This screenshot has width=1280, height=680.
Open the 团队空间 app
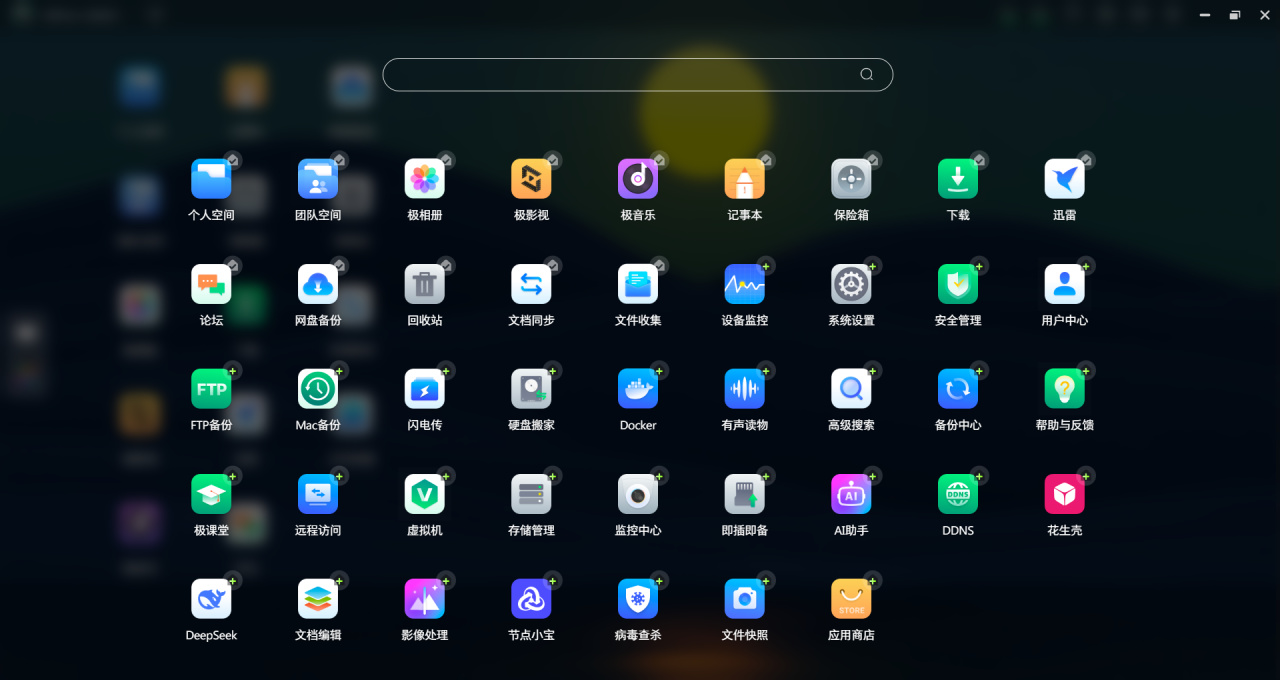(x=318, y=179)
